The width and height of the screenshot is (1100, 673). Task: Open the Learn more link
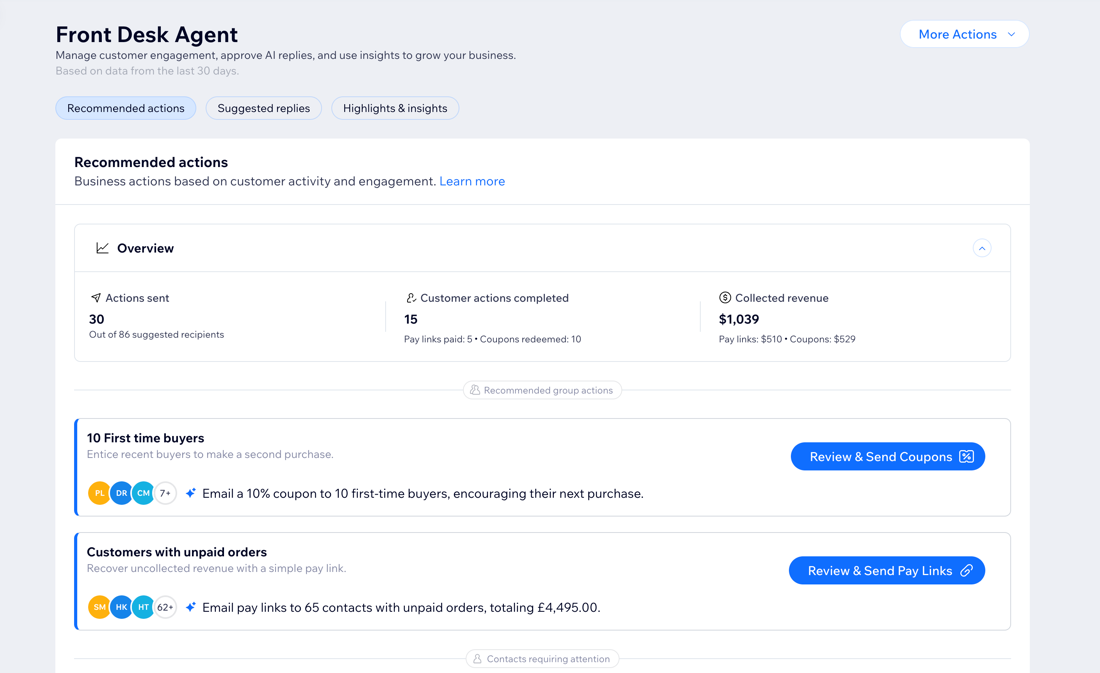(471, 181)
